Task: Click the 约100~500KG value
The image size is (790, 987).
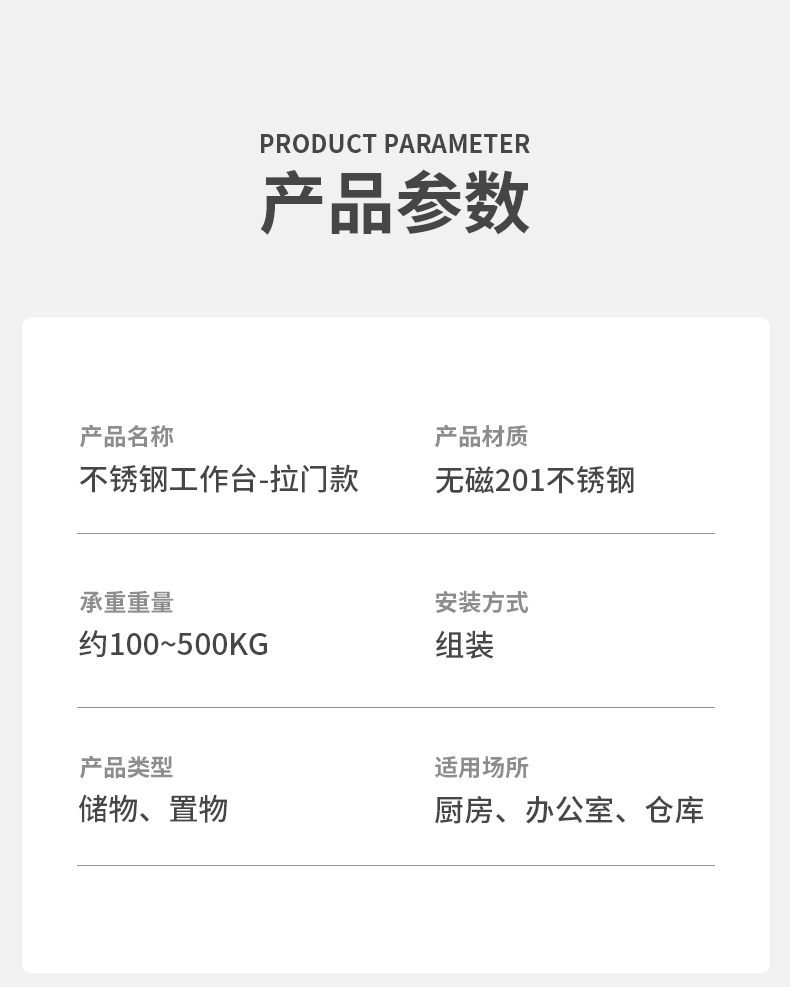Action: [174, 645]
